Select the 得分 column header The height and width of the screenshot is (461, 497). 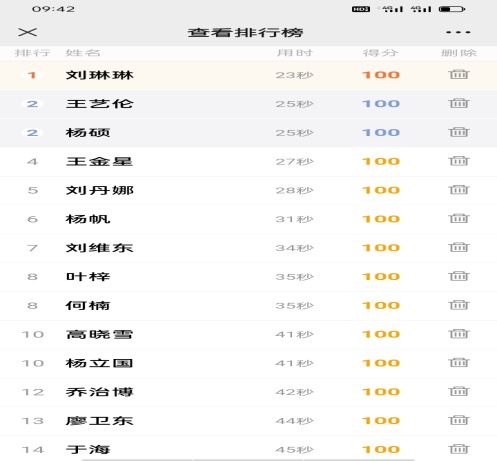pos(381,53)
